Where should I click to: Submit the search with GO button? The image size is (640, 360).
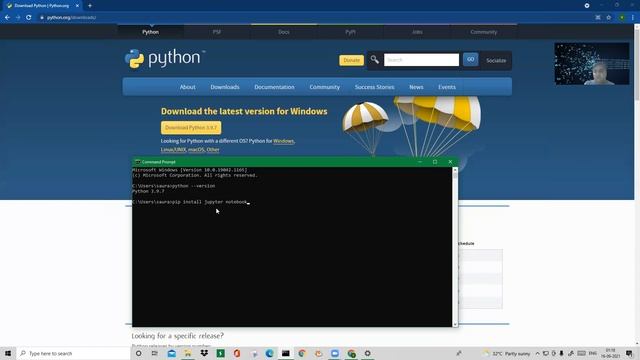click(471, 60)
